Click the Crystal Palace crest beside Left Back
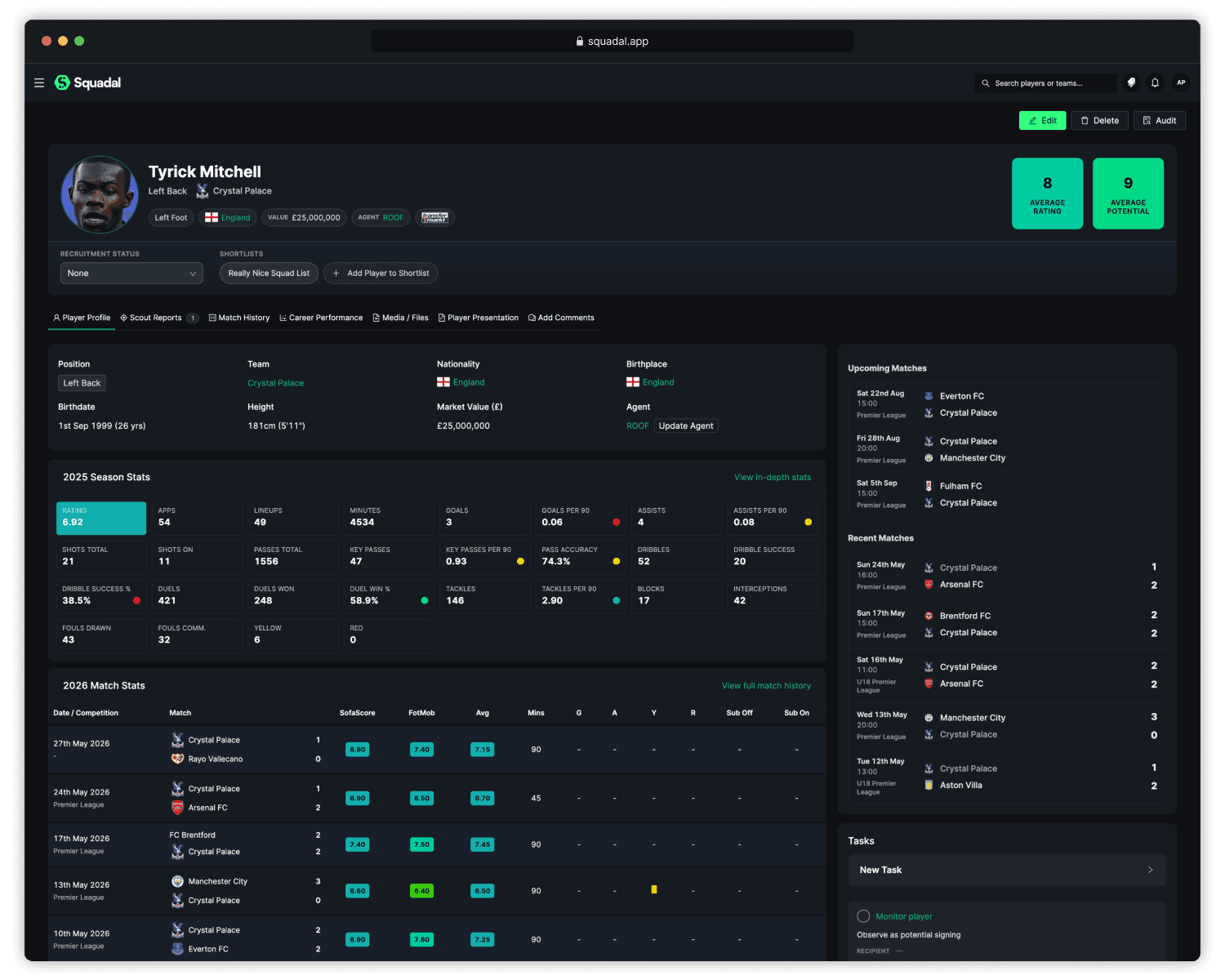The width and height of the screenshot is (1225, 980). (x=203, y=191)
